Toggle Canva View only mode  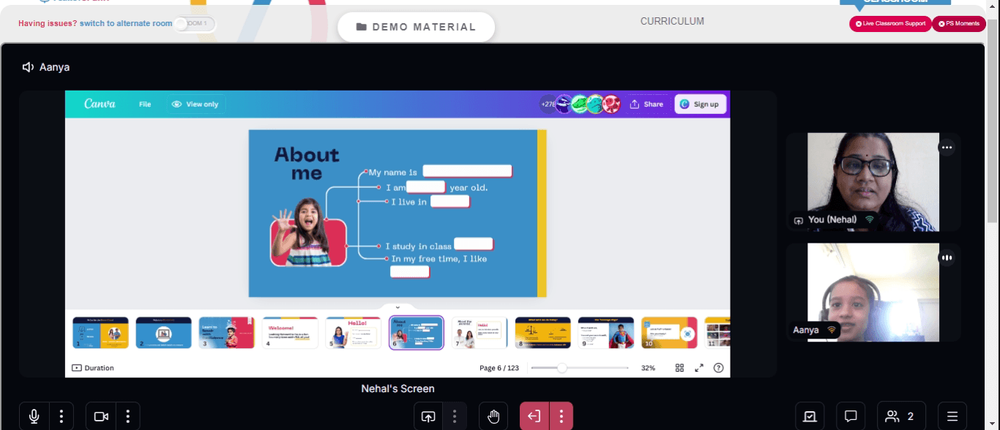(195, 104)
